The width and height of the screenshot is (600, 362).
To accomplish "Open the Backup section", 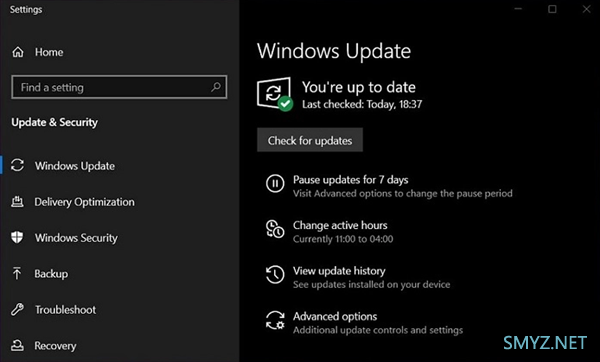I will click(x=51, y=274).
